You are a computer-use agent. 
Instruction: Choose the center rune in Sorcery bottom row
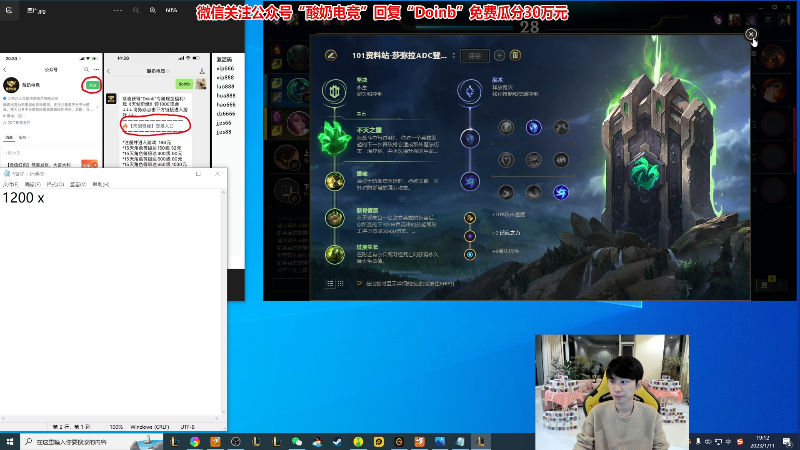pyautogui.click(x=534, y=192)
